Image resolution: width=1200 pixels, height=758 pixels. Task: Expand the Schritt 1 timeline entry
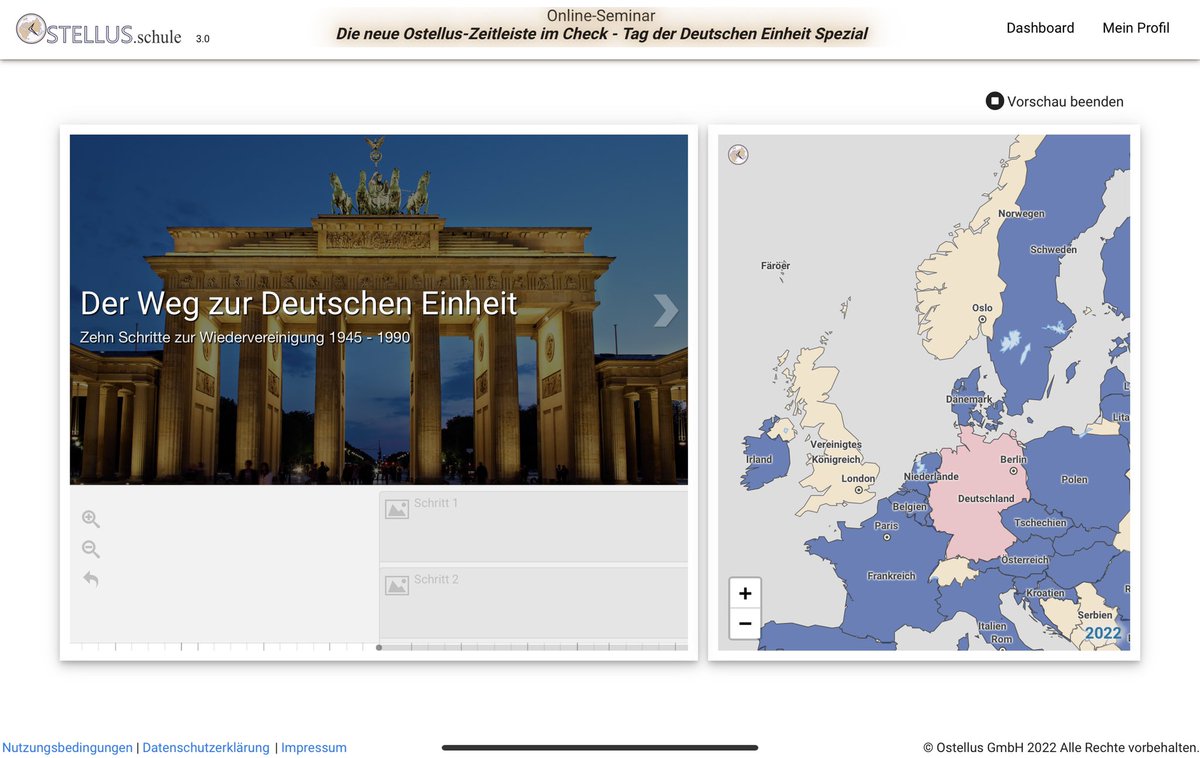(x=533, y=525)
